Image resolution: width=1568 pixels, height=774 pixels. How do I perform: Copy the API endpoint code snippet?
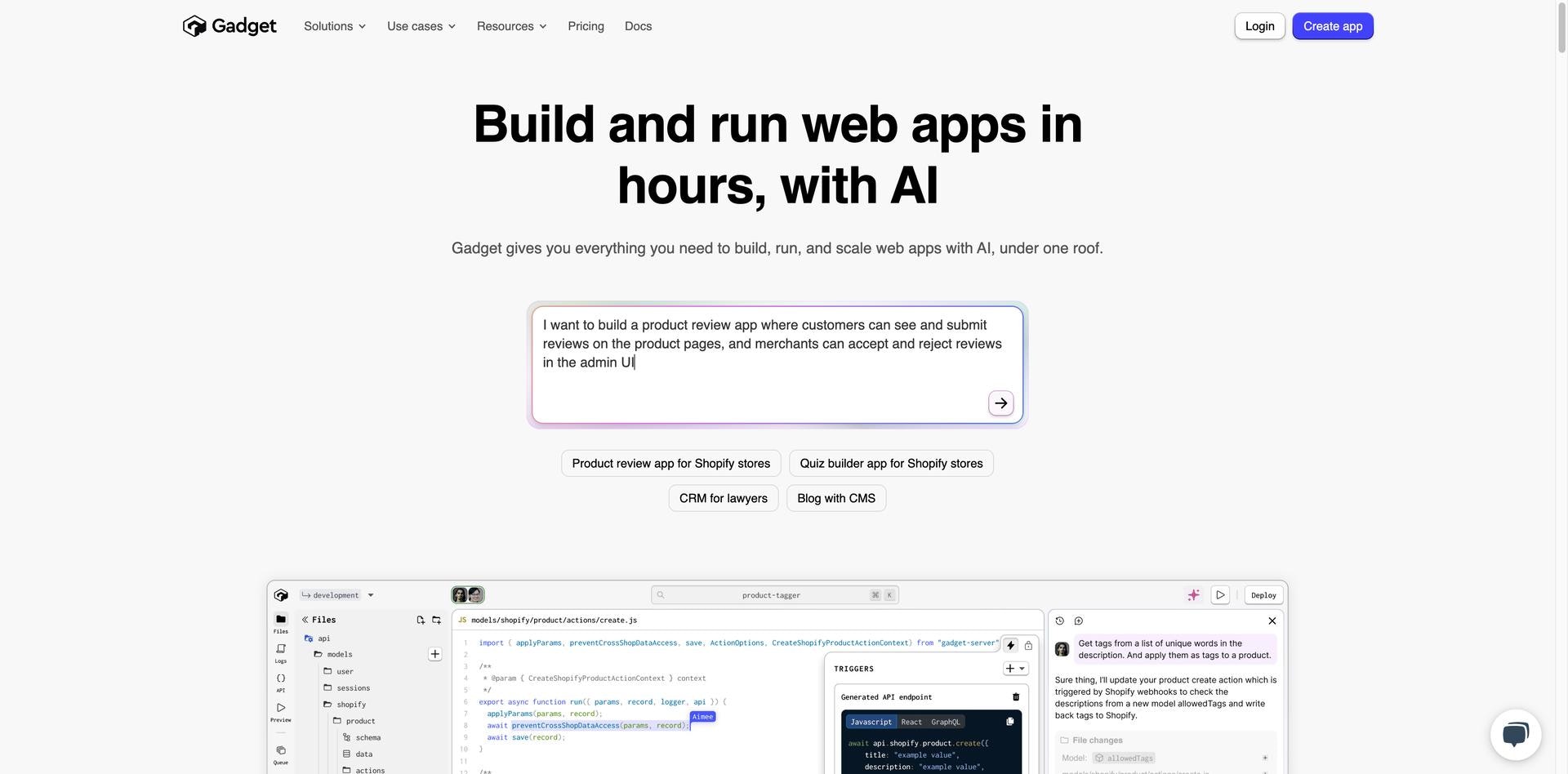(1010, 722)
